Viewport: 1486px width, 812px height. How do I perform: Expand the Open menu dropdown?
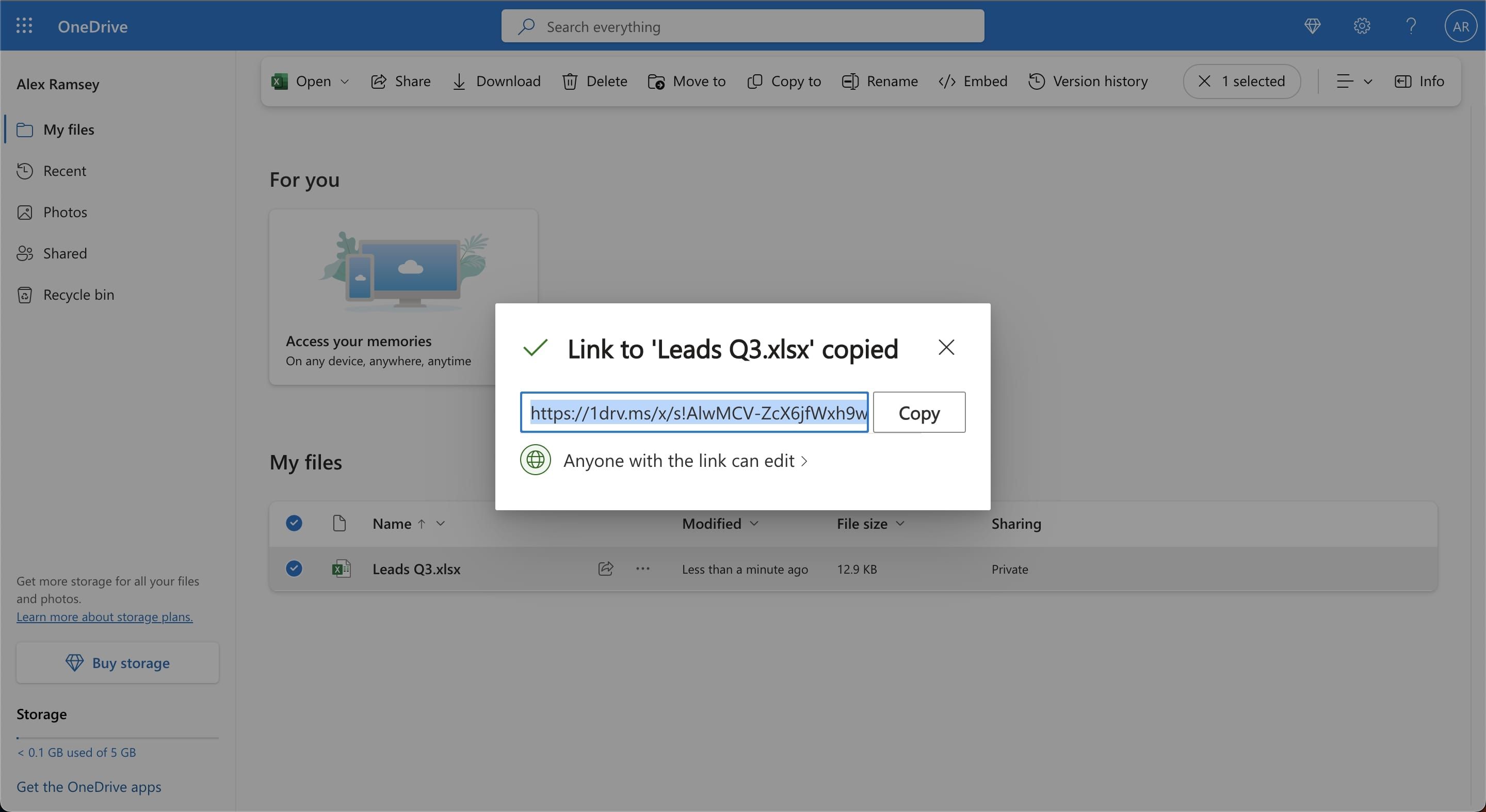pyautogui.click(x=344, y=82)
